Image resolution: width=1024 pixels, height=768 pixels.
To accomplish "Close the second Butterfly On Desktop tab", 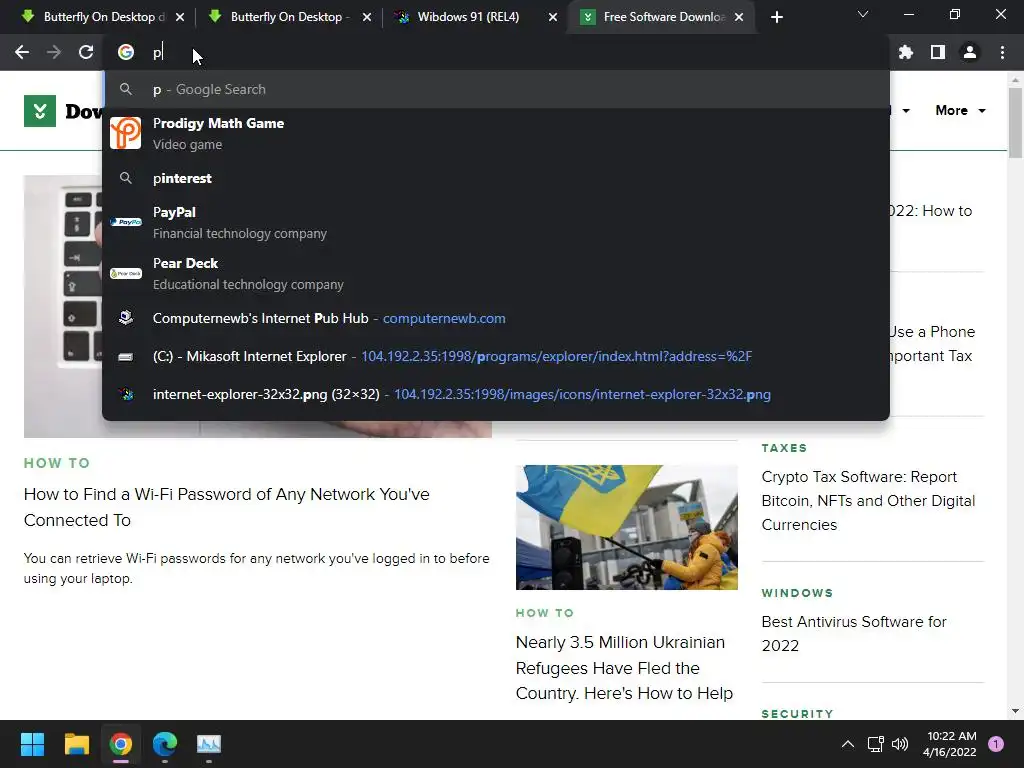I will [367, 17].
